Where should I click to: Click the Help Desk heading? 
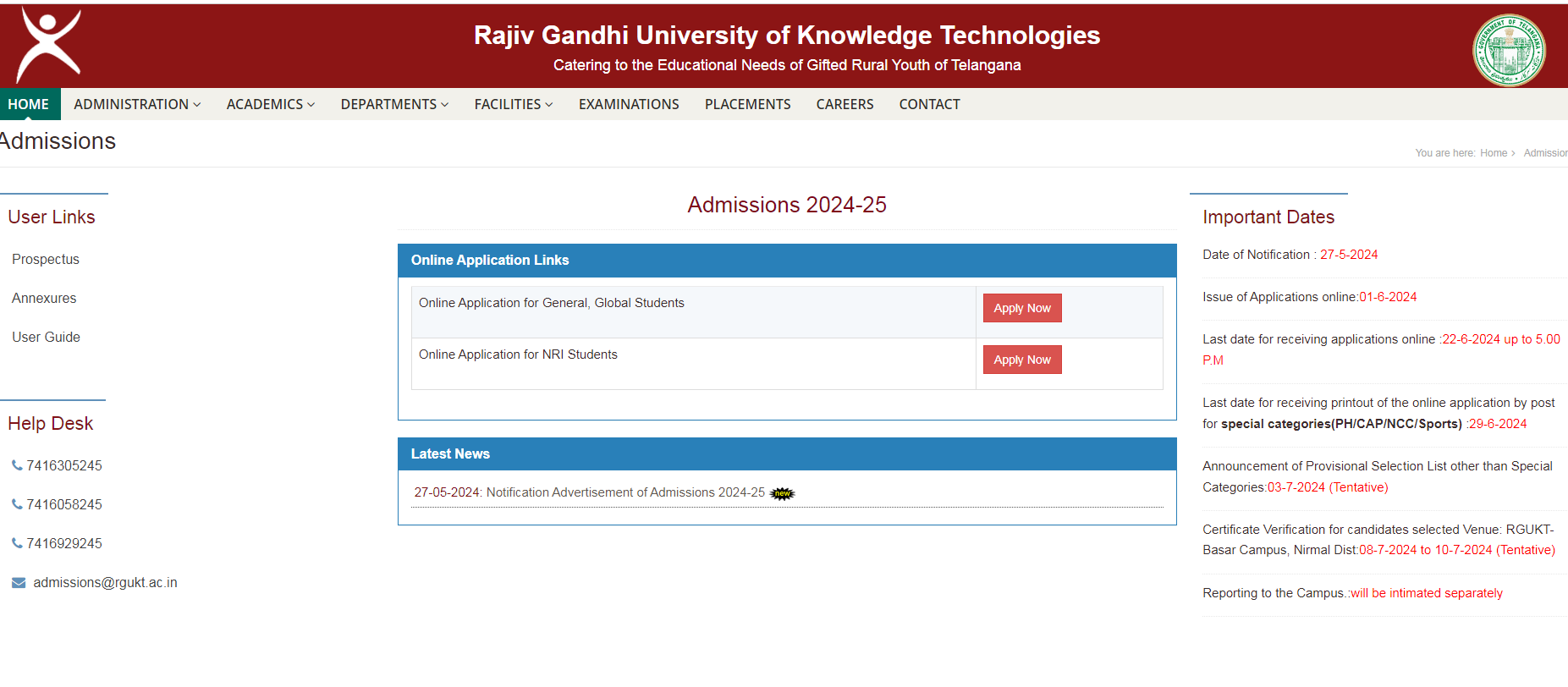tap(51, 424)
